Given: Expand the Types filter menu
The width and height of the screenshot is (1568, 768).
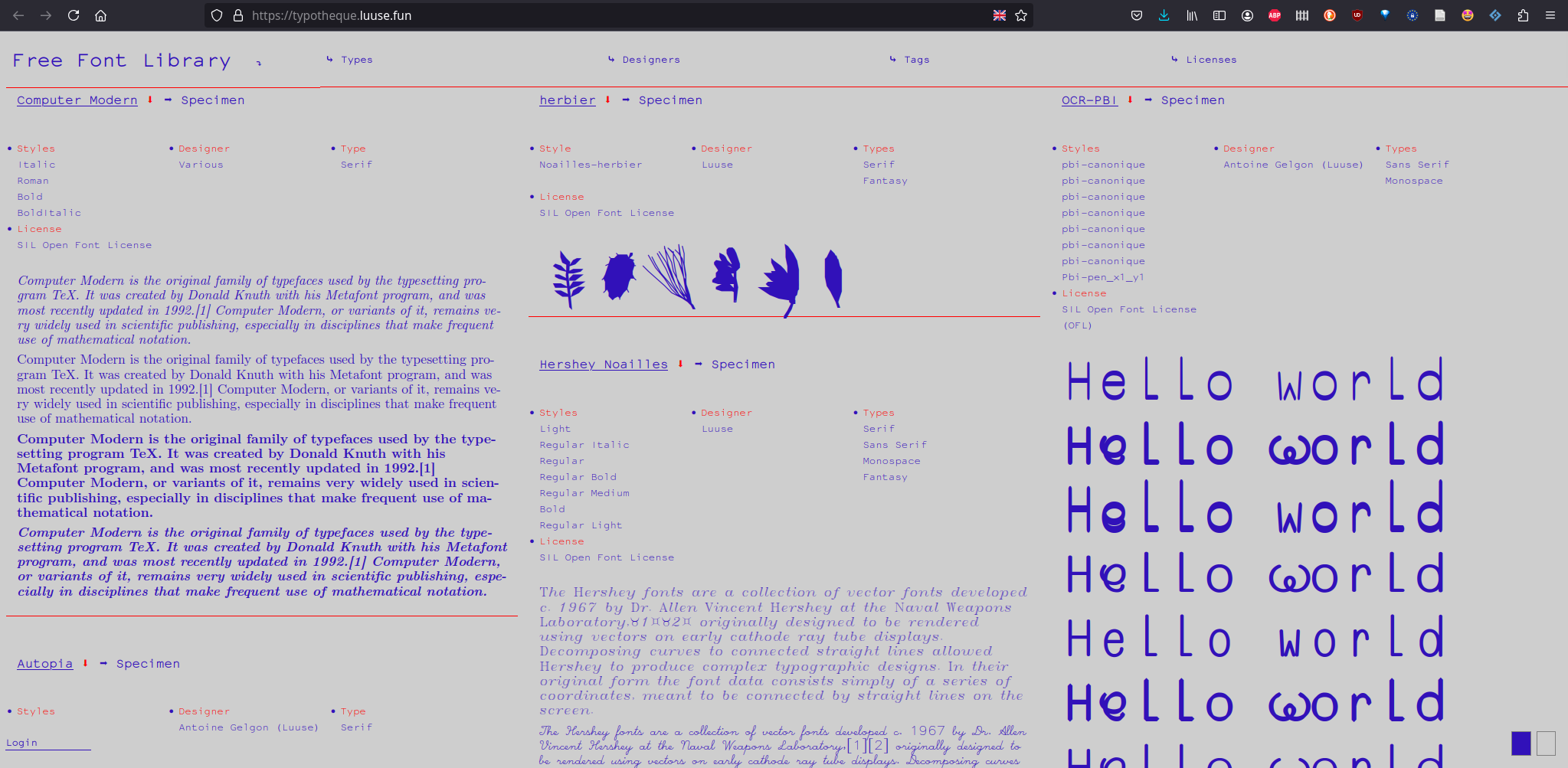Looking at the screenshot, I should (356, 60).
